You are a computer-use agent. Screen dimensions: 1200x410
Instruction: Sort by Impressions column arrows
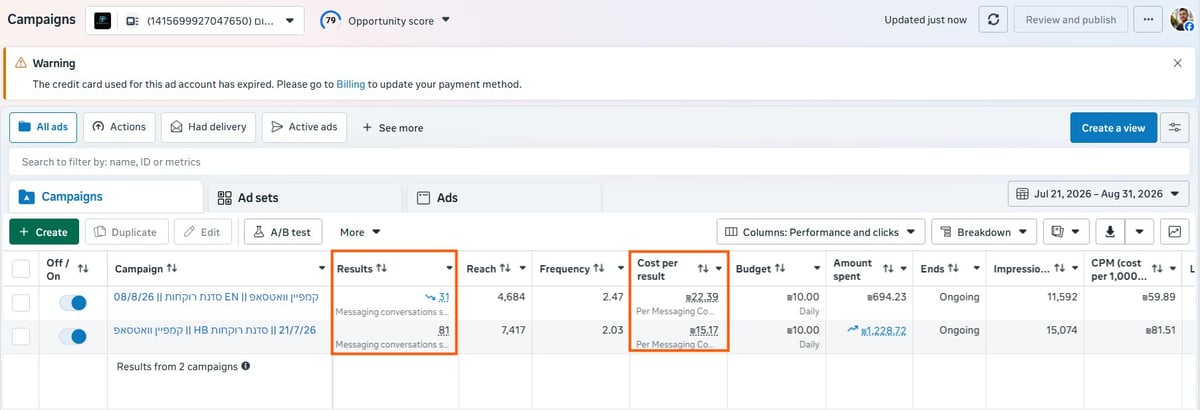tap(1061, 269)
